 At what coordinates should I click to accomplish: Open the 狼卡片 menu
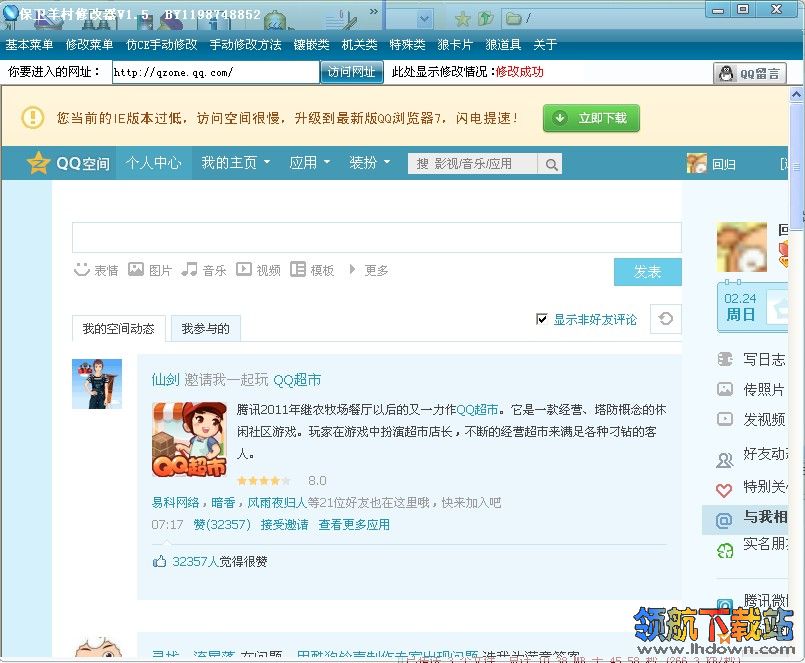point(455,45)
